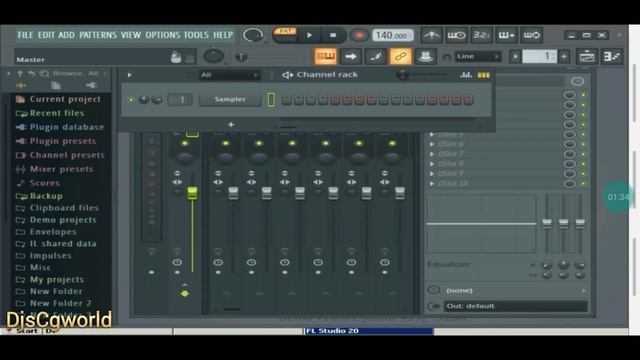Toggle the loop recording icon
Viewport: 640px width, 360px height.
point(531,36)
